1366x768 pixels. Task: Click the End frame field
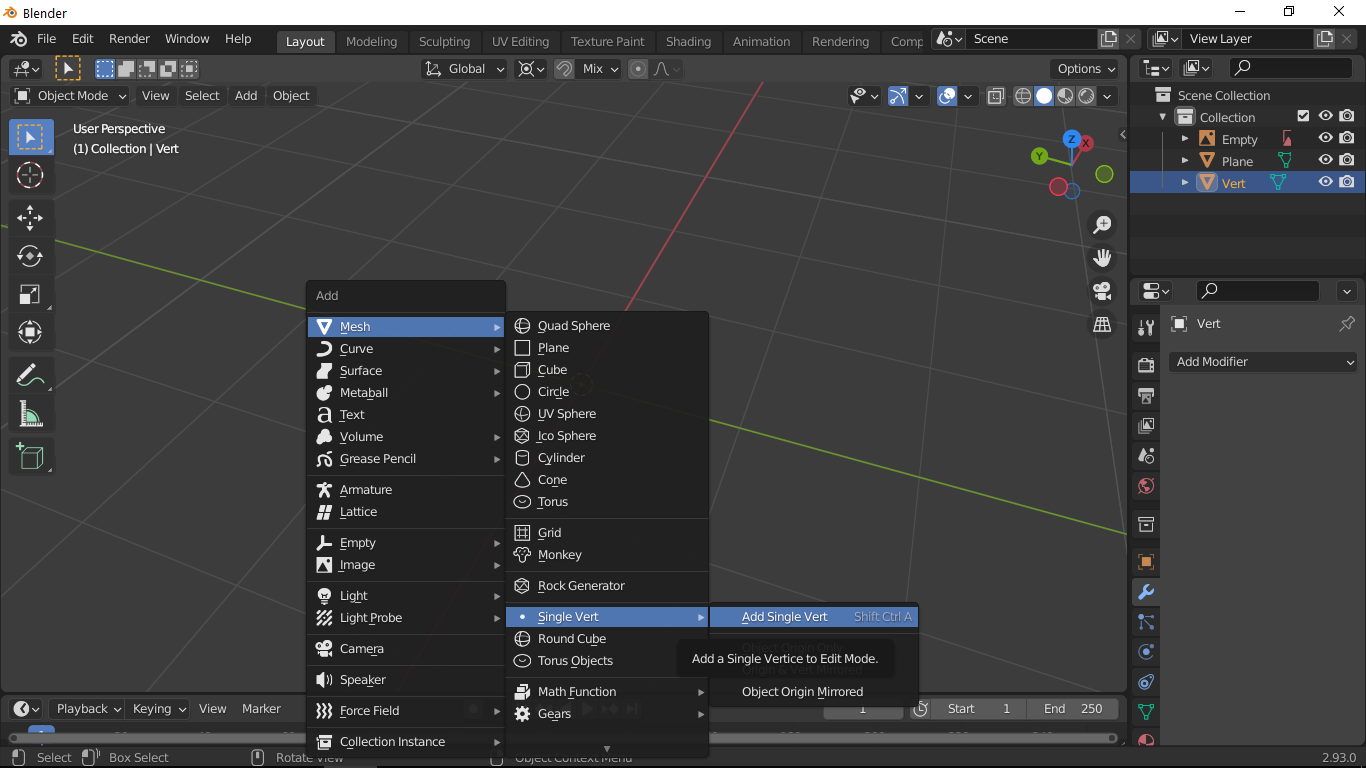pyautogui.click(x=1074, y=709)
